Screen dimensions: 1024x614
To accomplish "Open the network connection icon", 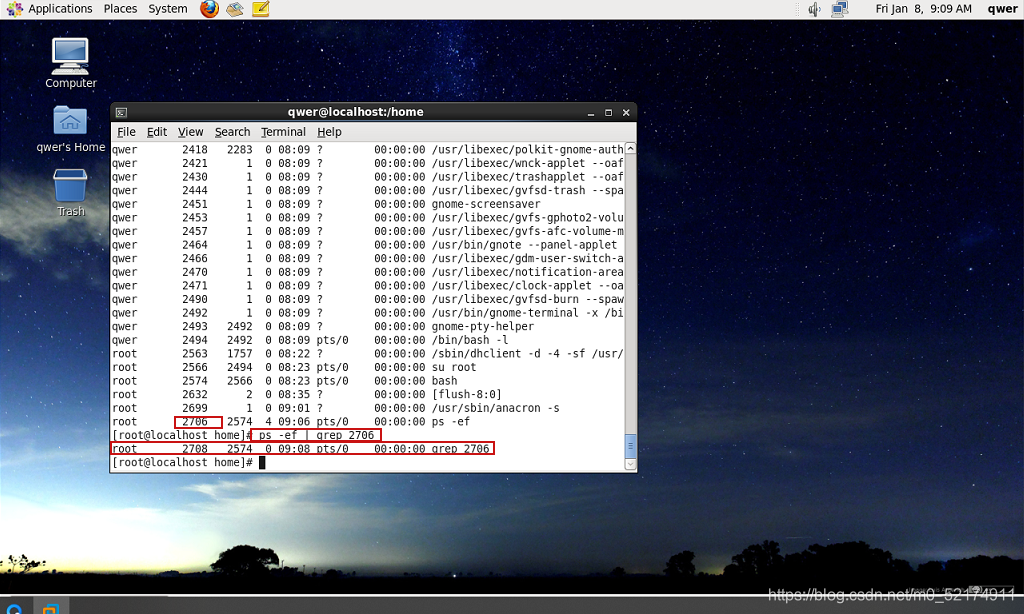I will click(x=839, y=9).
